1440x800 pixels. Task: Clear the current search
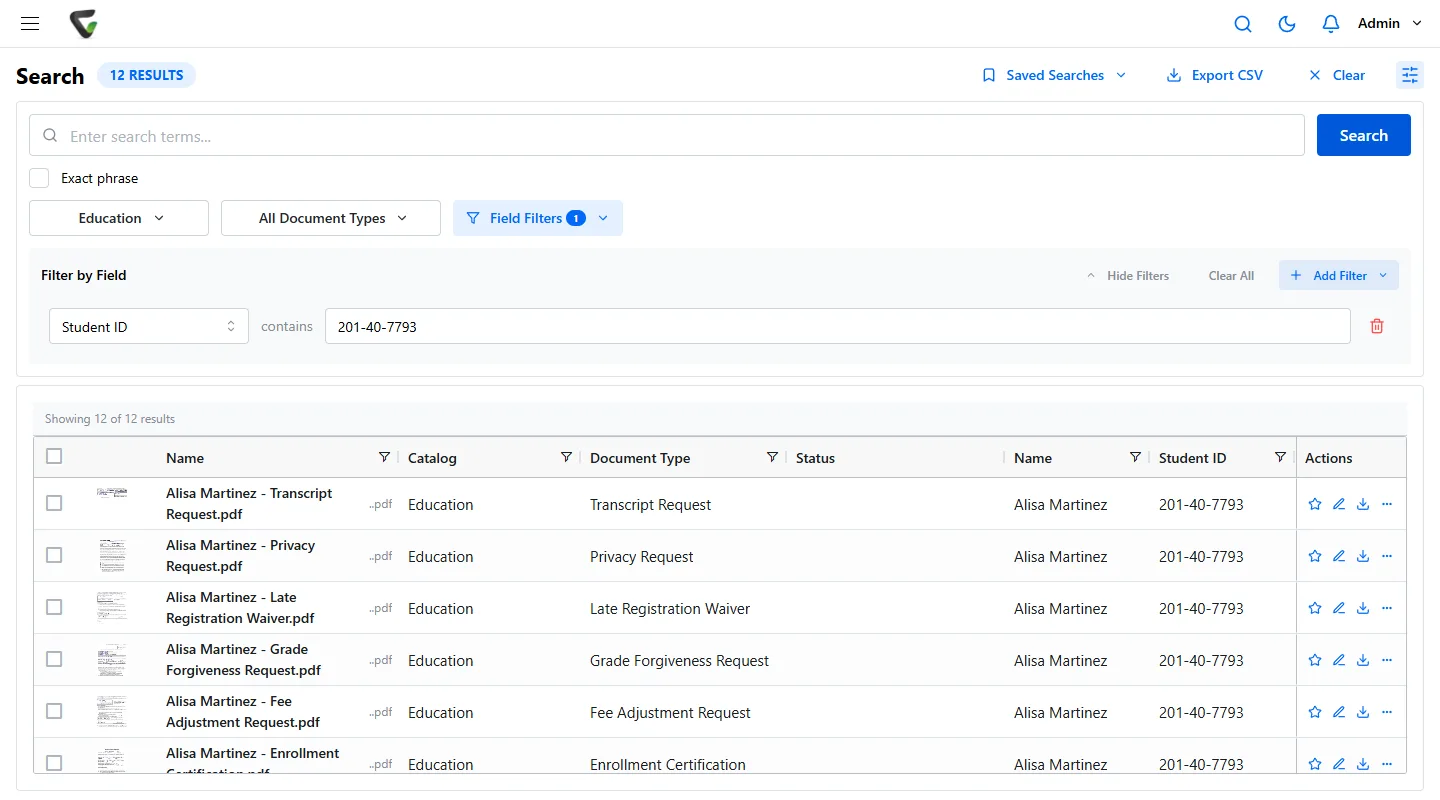[x=1337, y=75]
